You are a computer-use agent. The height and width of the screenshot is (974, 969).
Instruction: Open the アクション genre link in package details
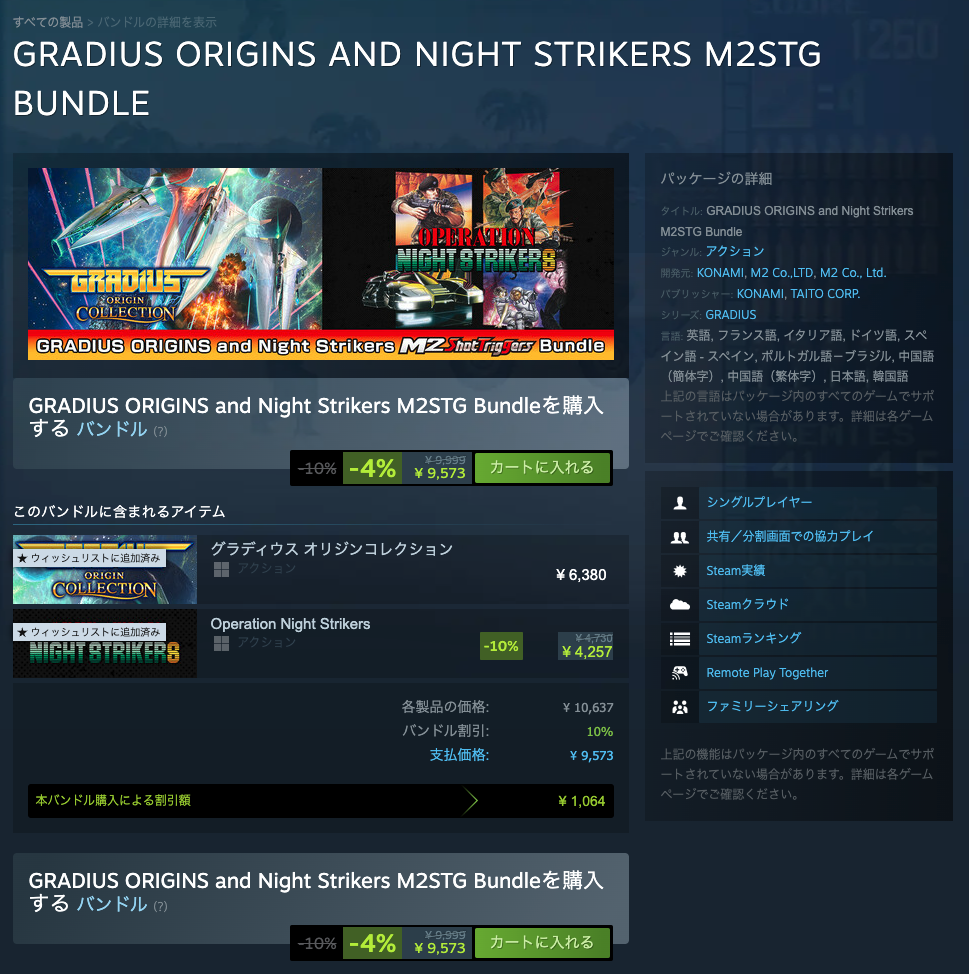[735, 251]
